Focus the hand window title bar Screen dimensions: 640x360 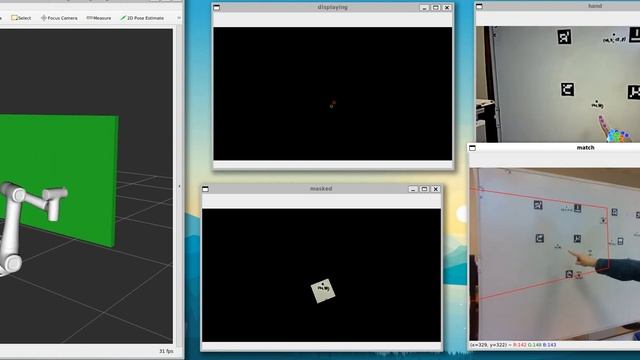point(595,6)
